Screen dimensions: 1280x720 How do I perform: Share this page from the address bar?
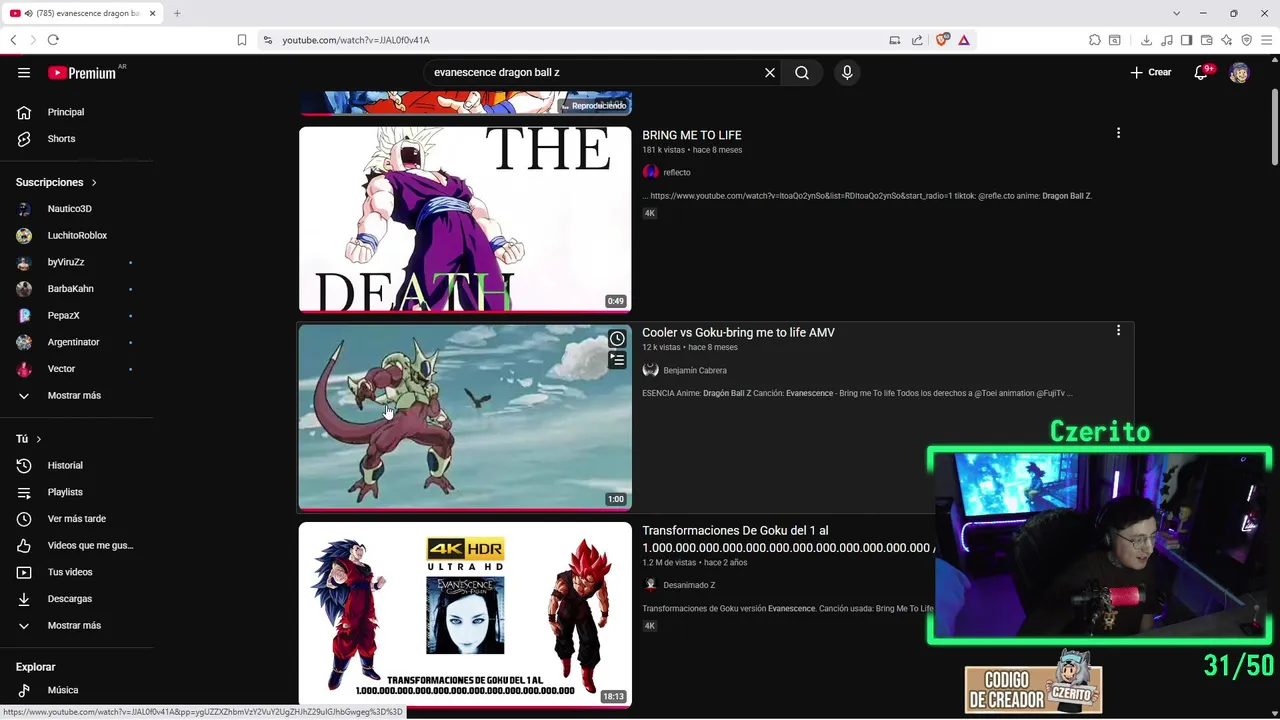click(917, 40)
